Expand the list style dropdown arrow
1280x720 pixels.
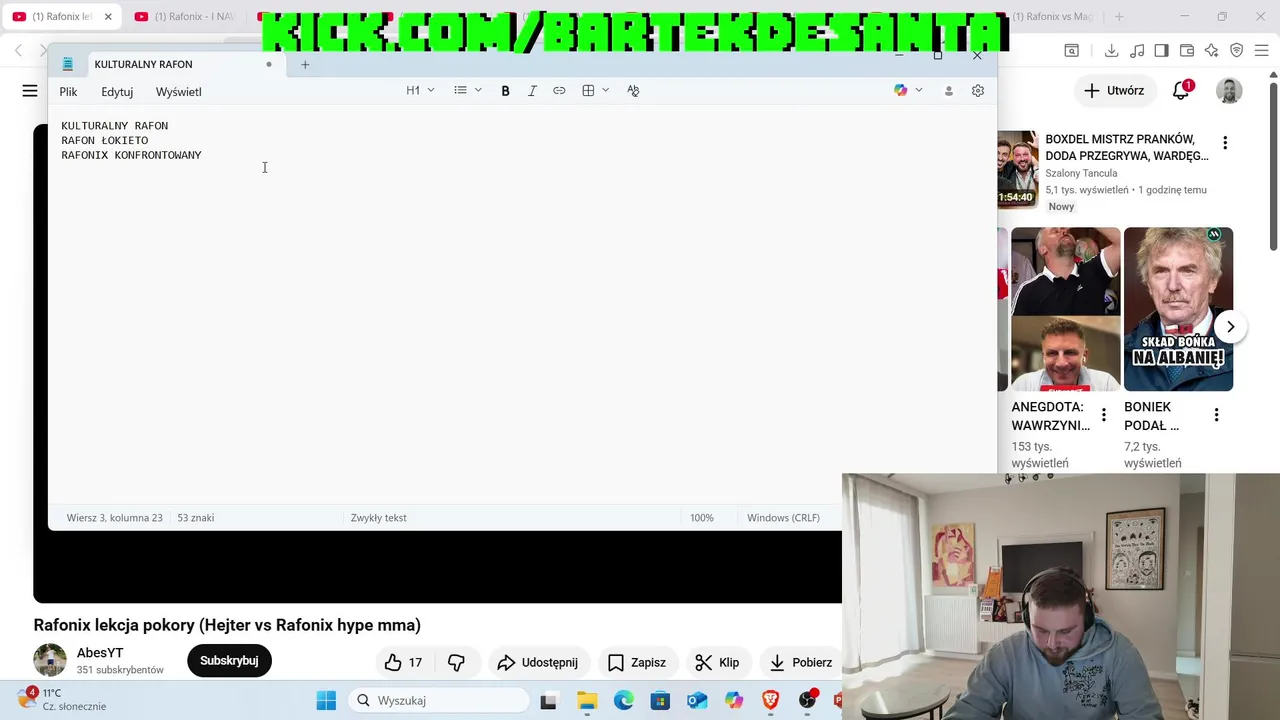(478, 91)
